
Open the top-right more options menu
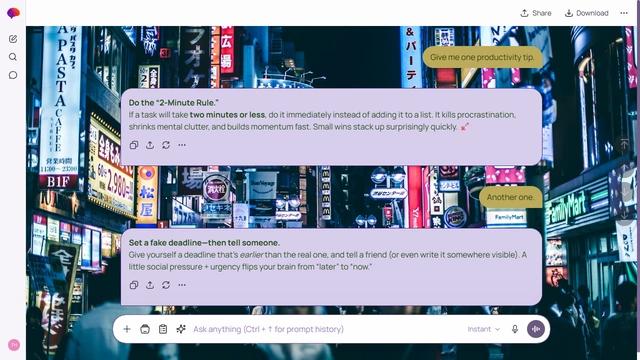pyautogui.click(x=624, y=13)
